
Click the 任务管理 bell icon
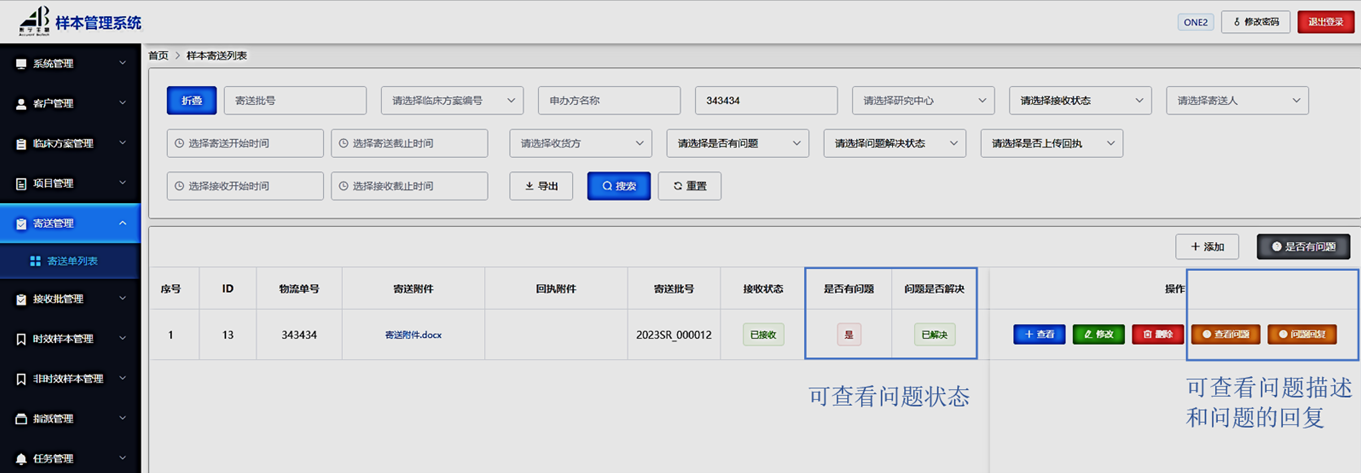pos(21,459)
